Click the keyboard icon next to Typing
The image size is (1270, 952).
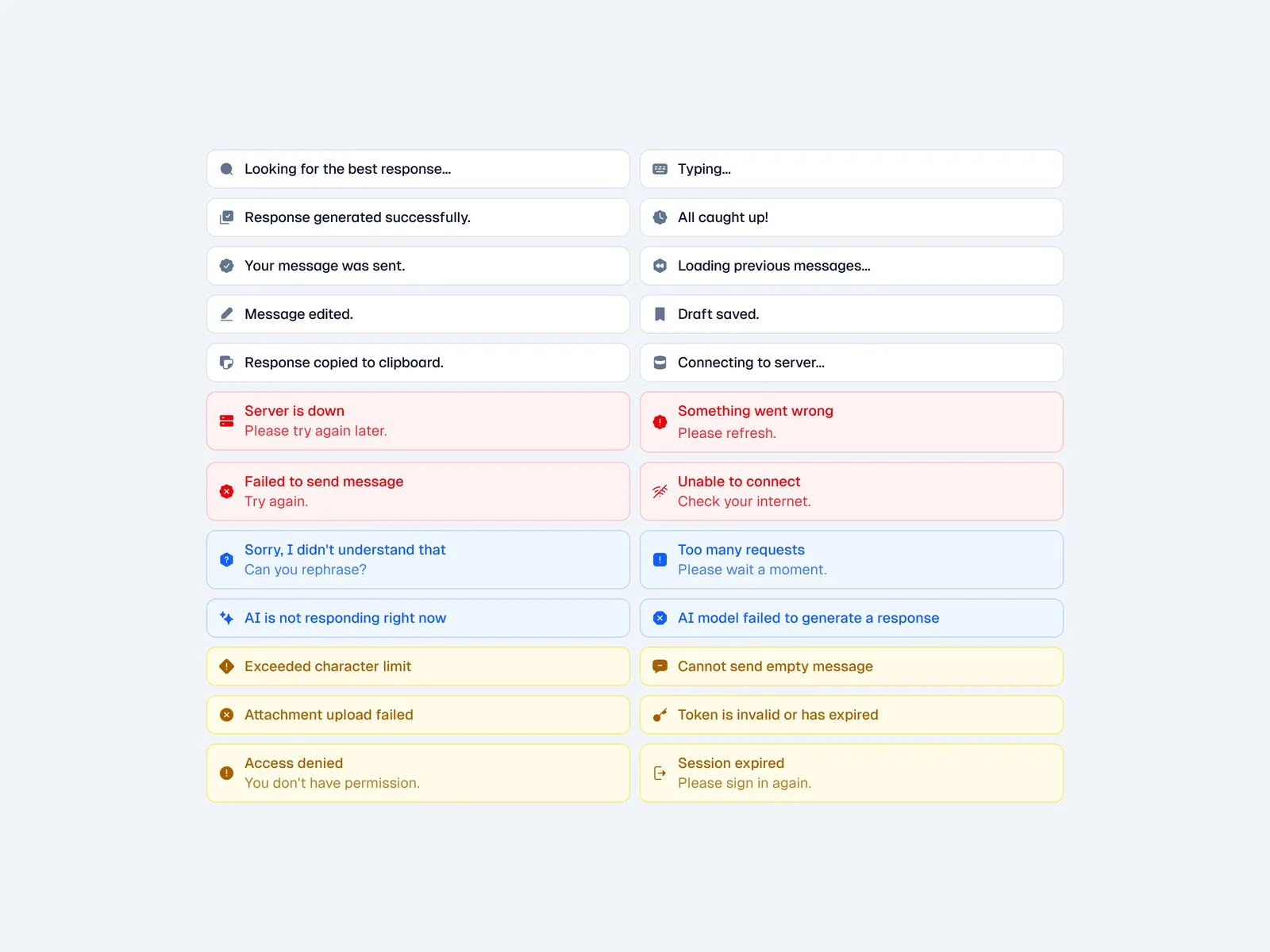point(660,169)
